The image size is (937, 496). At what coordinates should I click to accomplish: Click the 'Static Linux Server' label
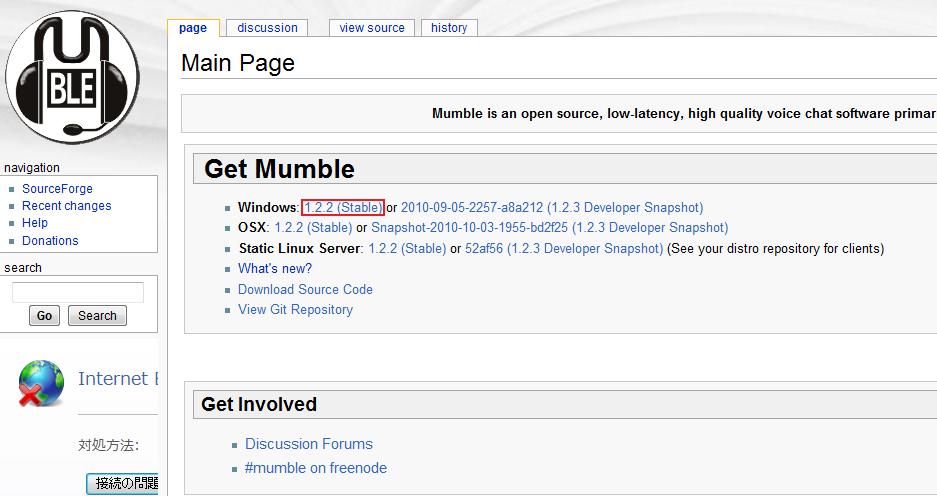pos(299,249)
